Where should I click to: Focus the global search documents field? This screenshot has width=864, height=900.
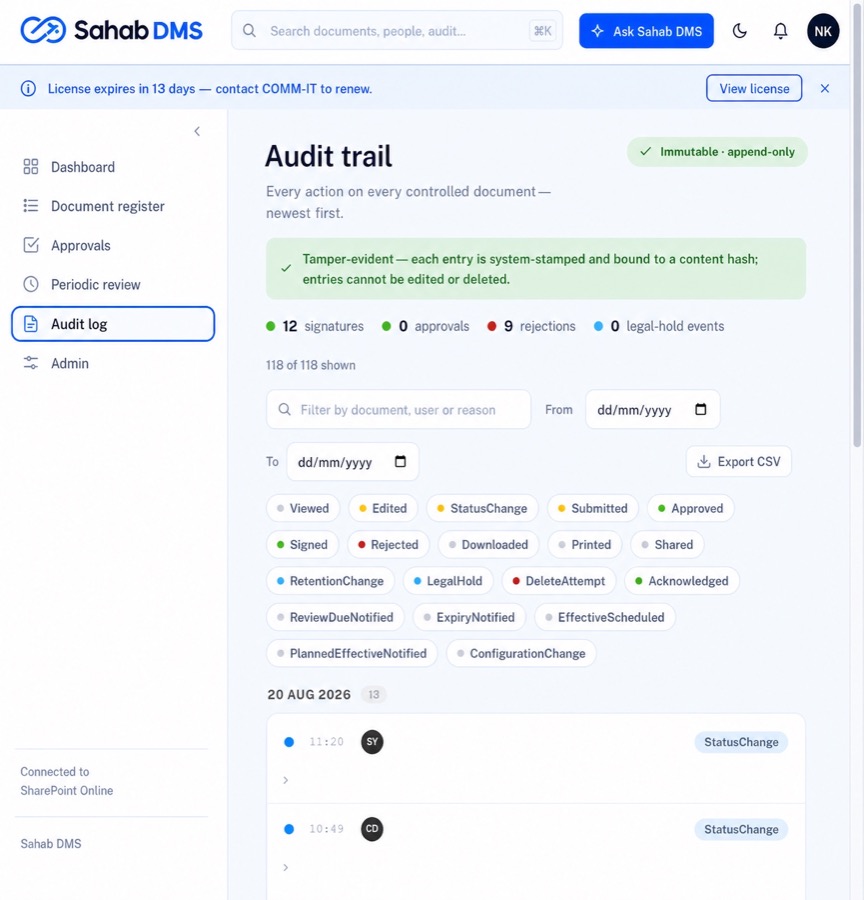(397, 30)
